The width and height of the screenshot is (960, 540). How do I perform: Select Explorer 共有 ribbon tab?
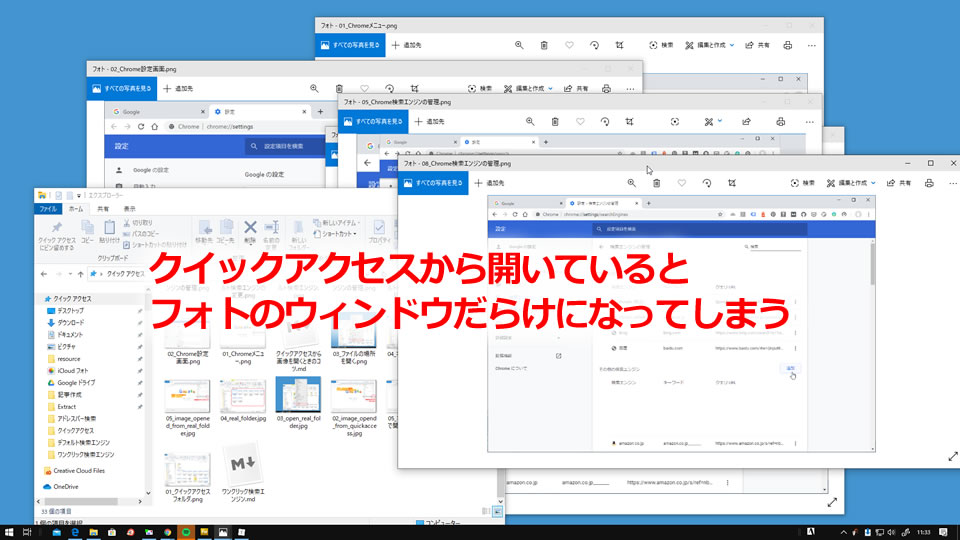coord(103,209)
